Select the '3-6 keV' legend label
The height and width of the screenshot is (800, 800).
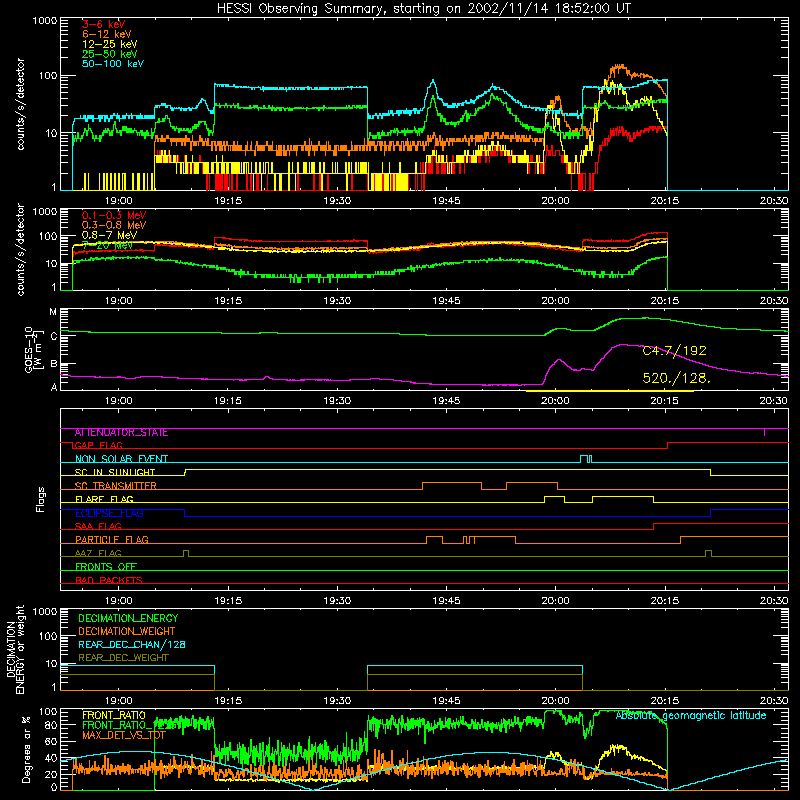104,24
